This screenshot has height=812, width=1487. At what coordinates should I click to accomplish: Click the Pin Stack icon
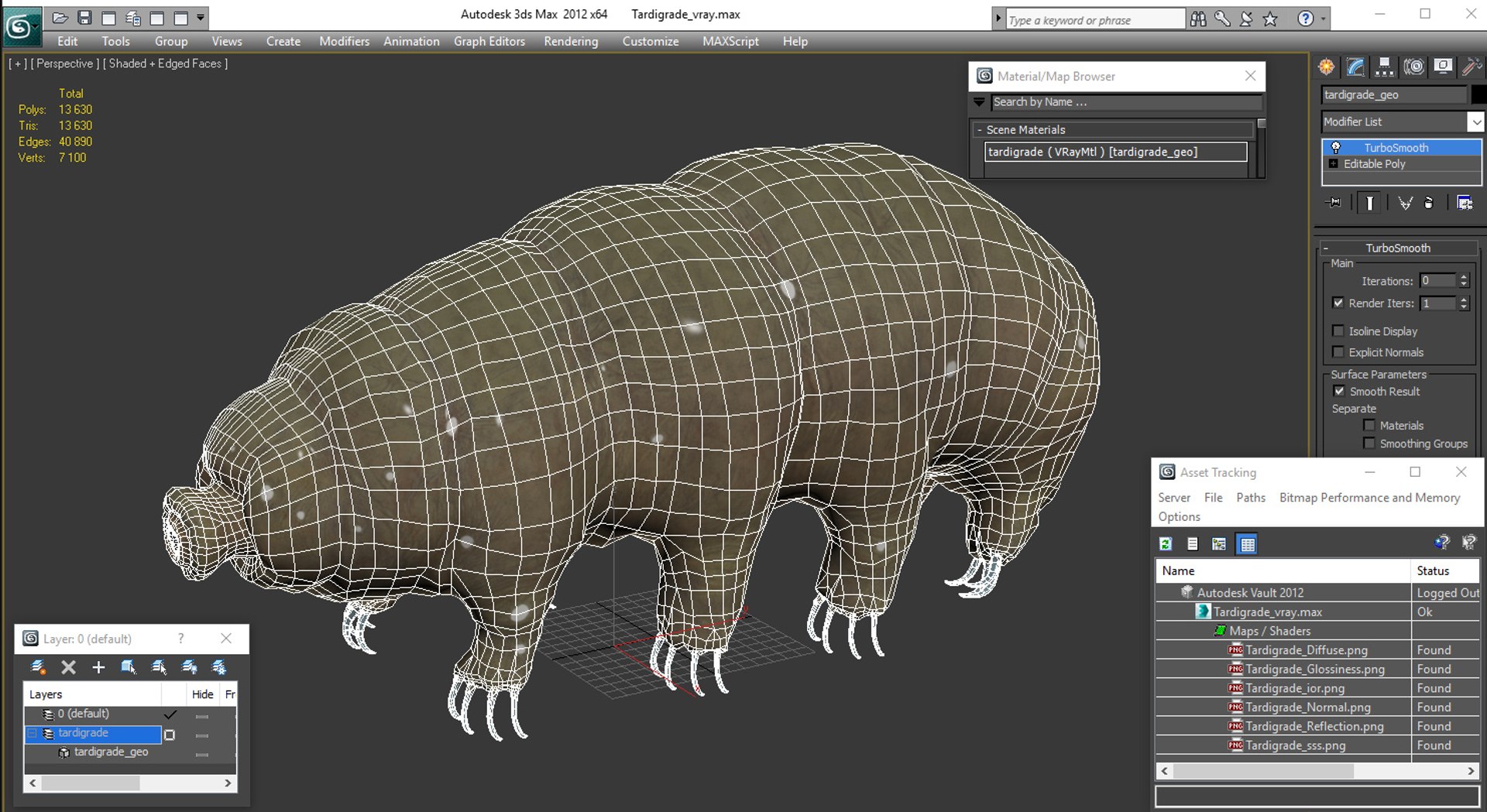(1334, 203)
